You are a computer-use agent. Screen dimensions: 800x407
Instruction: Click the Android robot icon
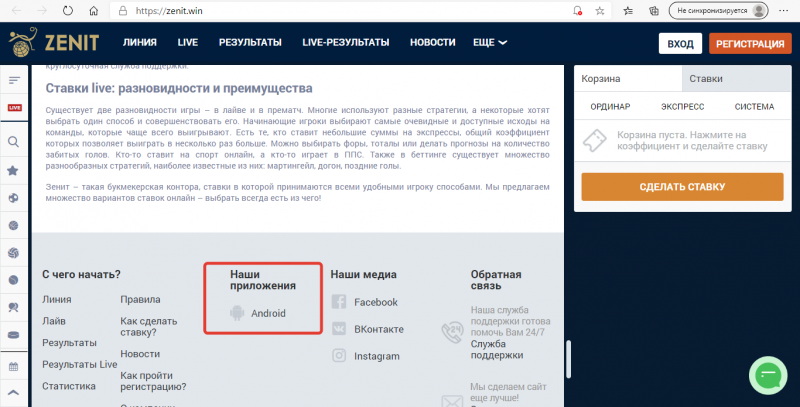point(237,313)
